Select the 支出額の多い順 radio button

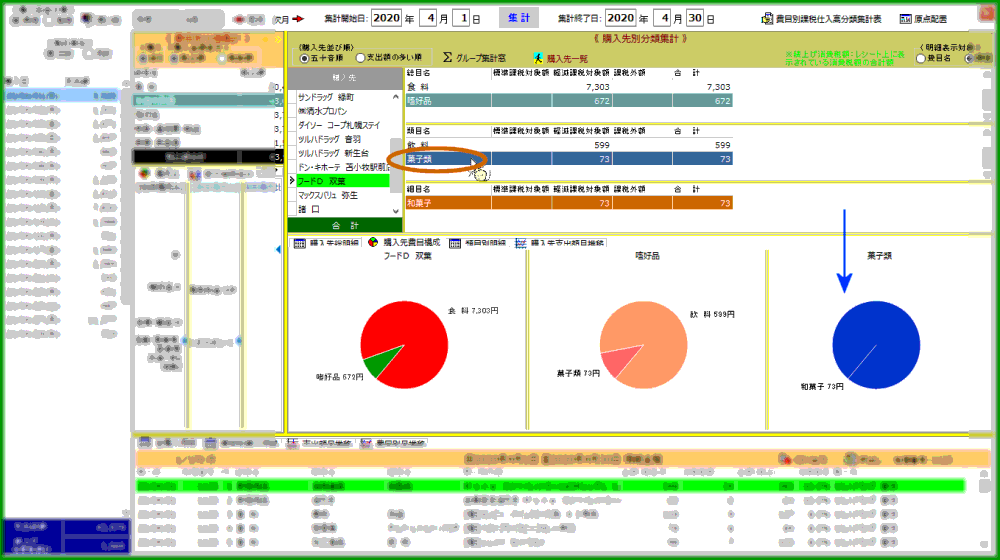pyautogui.click(x=360, y=58)
